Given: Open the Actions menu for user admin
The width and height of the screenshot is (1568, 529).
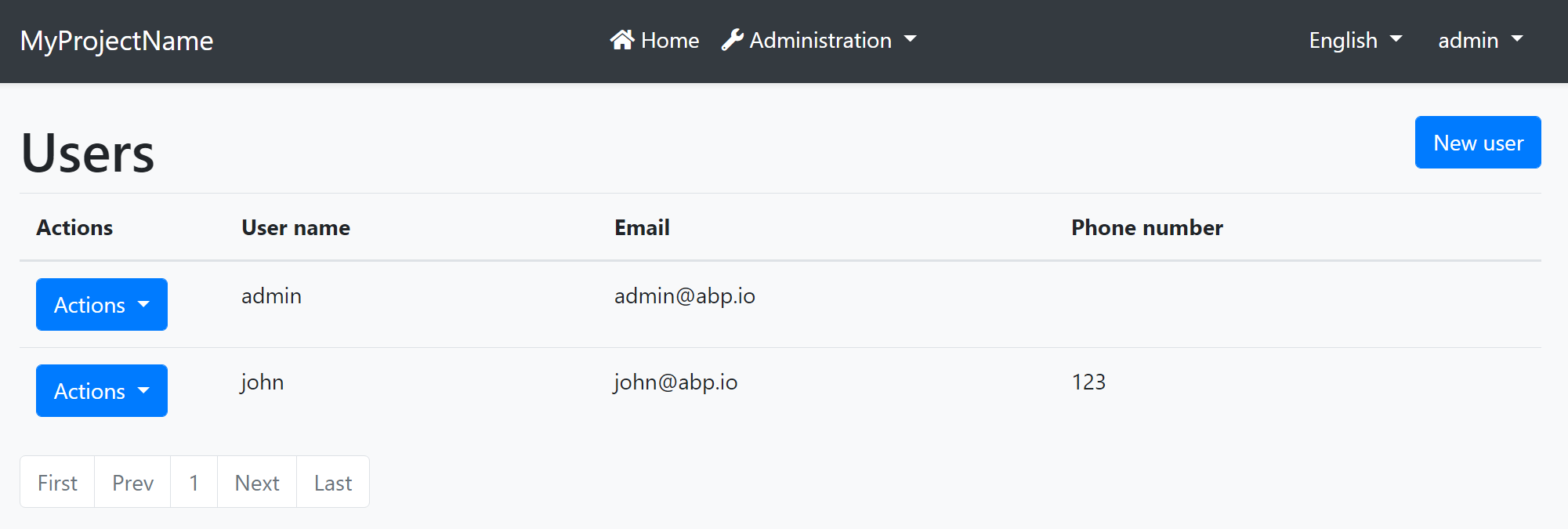Looking at the screenshot, I should tap(100, 304).
